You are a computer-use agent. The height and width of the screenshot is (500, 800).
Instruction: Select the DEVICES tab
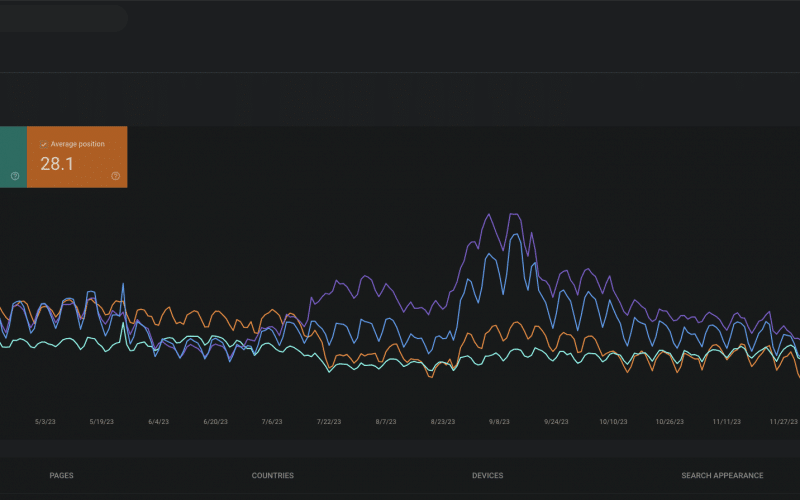pyautogui.click(x=487, y=476)
